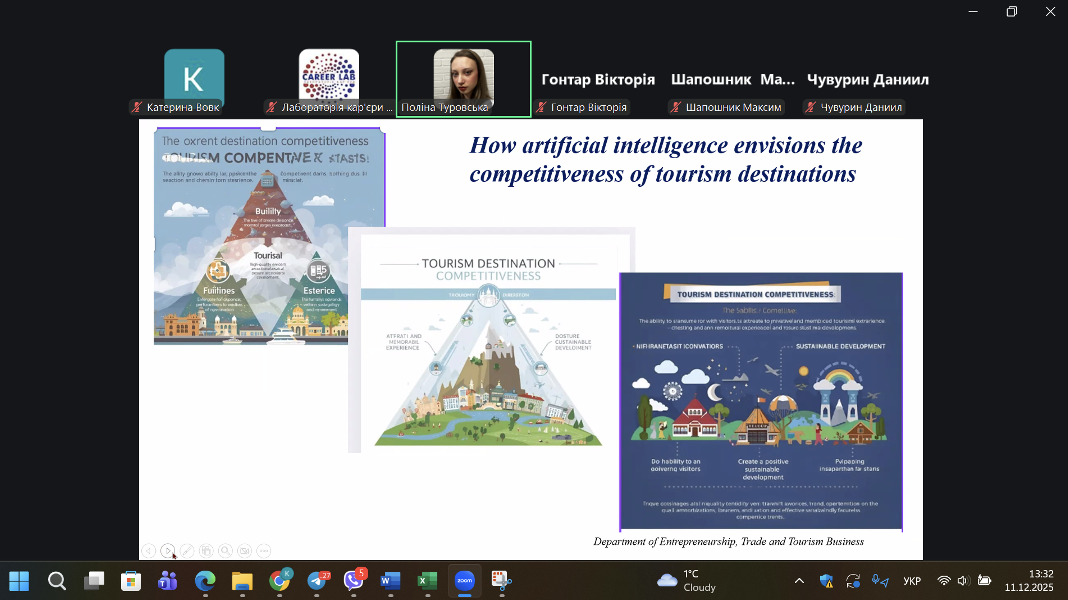This screenshot has height=600, width=1068.
Task: Open slideshow more options ellipsis
Action: 264,550
